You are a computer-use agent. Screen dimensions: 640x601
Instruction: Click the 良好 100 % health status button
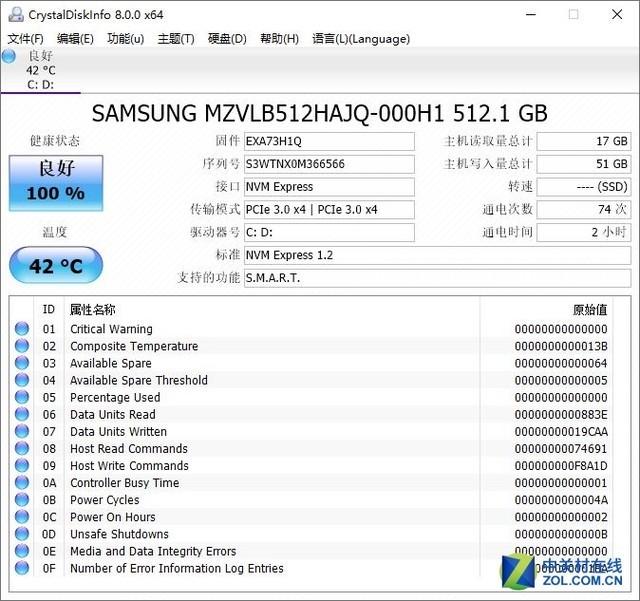click(56, 183)
